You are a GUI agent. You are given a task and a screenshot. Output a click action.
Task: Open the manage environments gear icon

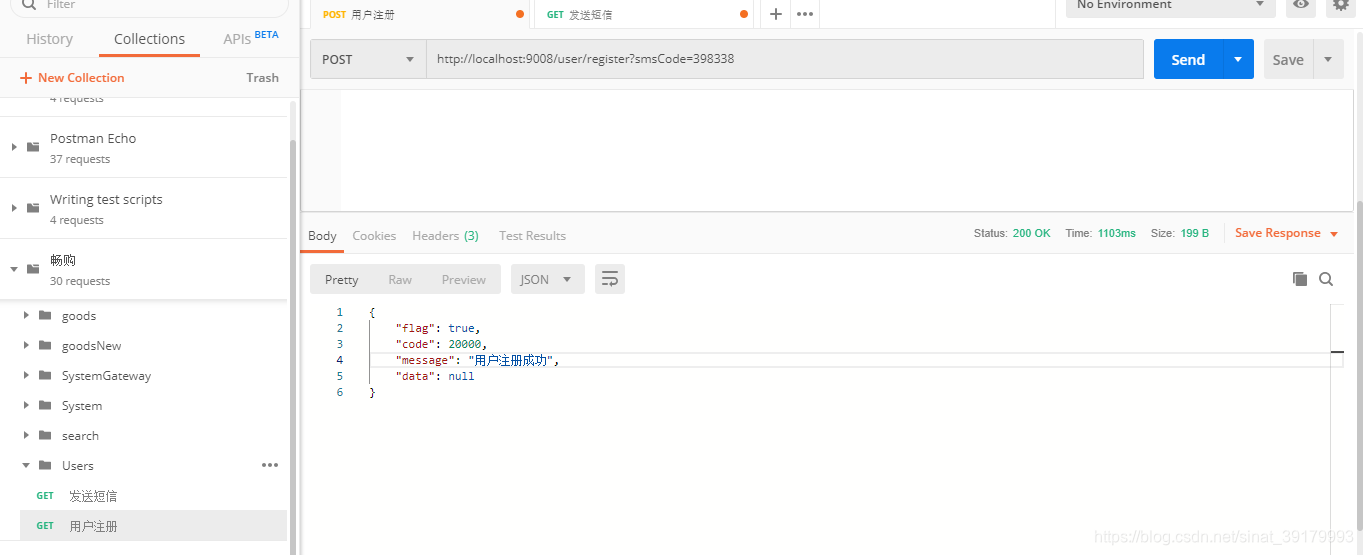(x=1342, y=5)
